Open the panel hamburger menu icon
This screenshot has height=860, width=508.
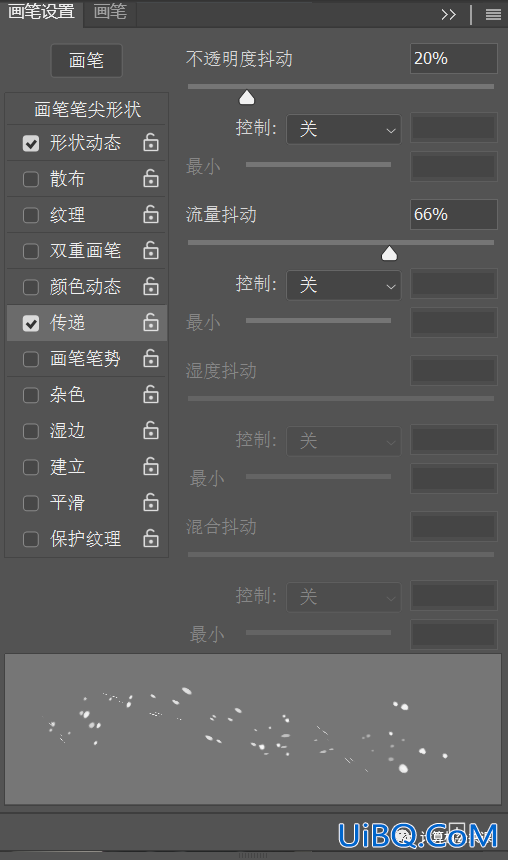pyautogui.click(x=493, y=15)
